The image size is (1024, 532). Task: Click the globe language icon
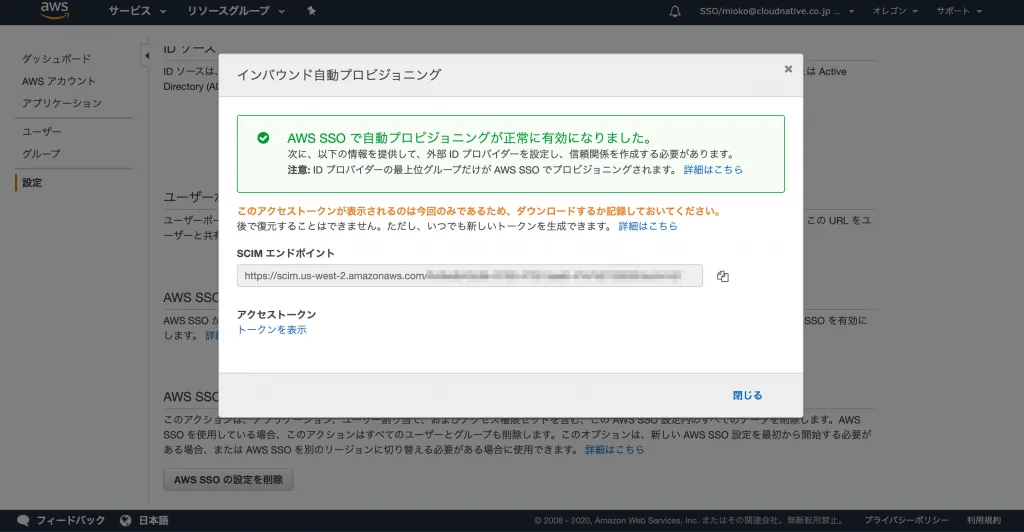coord(125,520)
